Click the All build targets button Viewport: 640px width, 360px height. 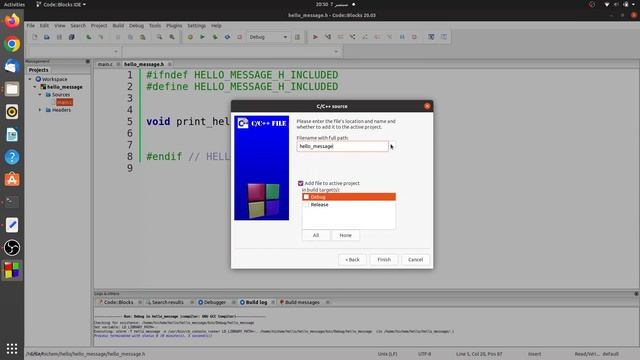316,235
